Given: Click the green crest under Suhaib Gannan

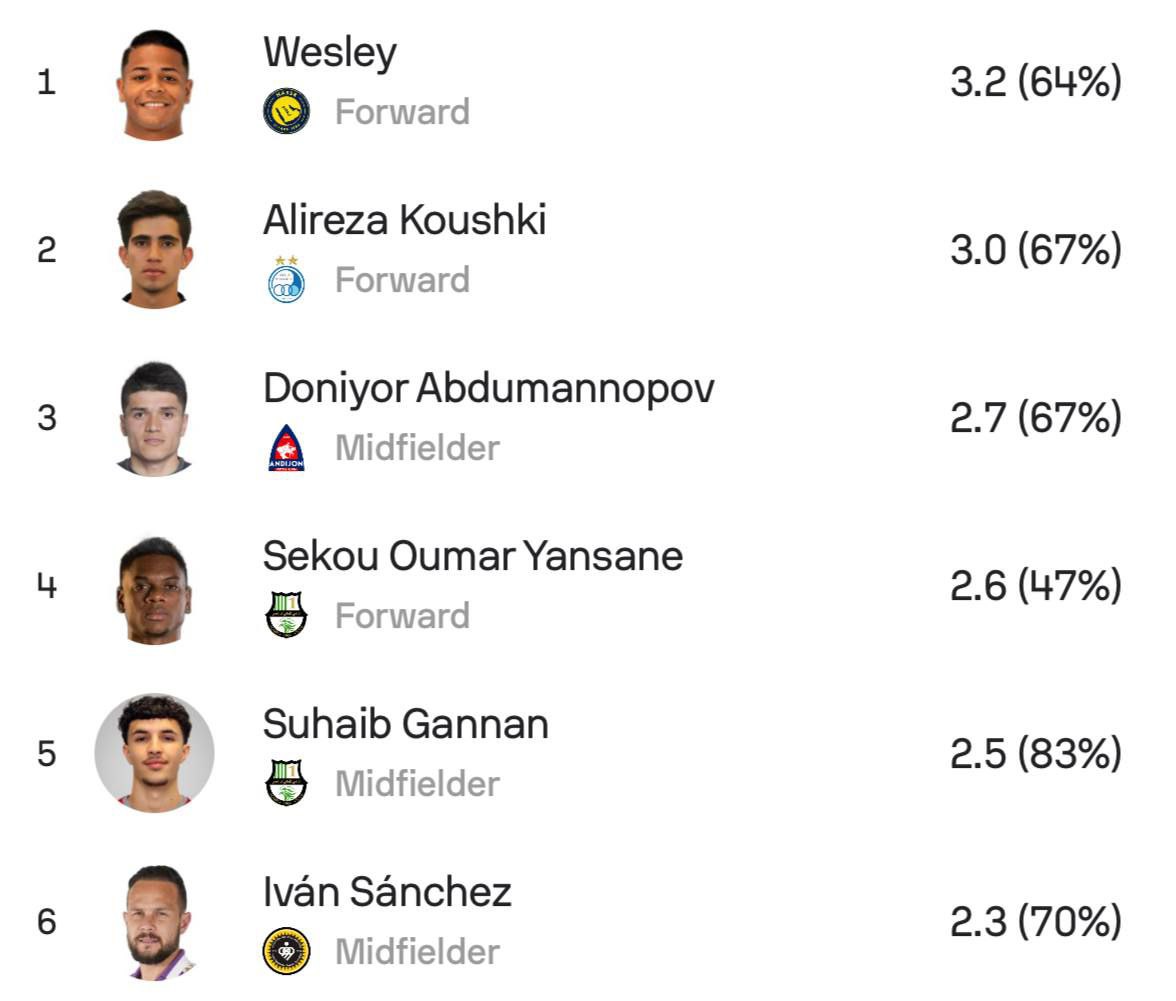Looking at the screenshot, I should (286, 783).
